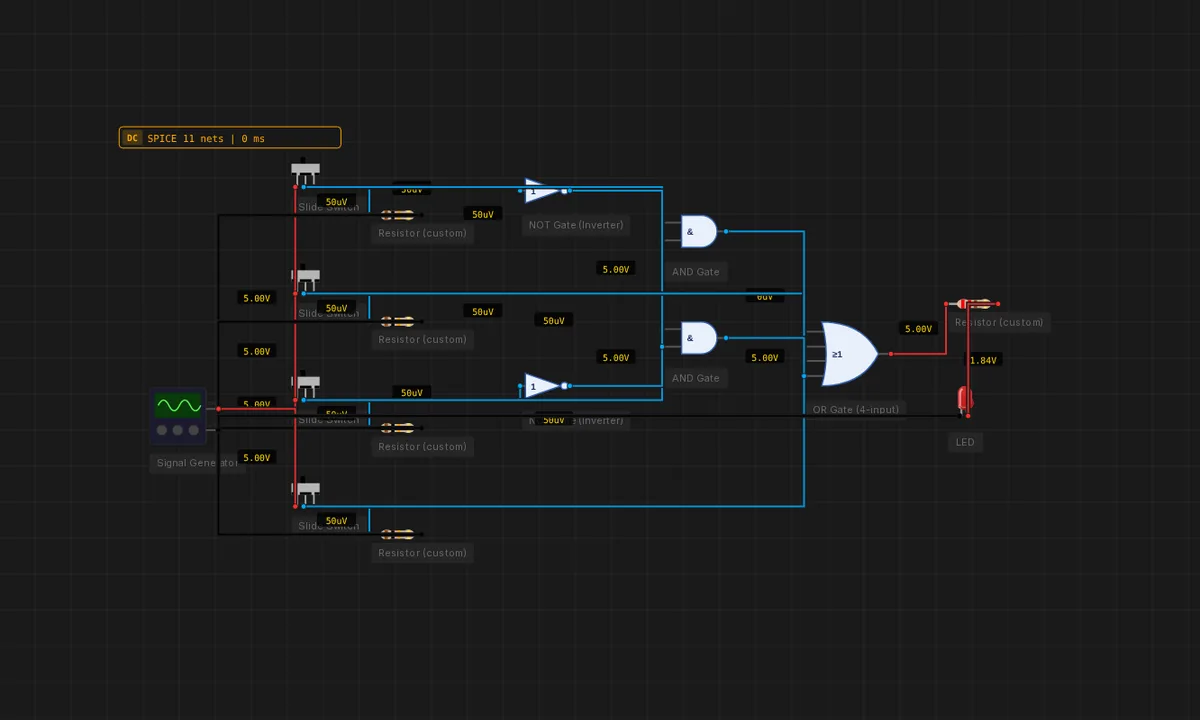Select the resistor connected above the LED
The width and height of the screenshot is (1200, 720).
(x=975, y=303)
